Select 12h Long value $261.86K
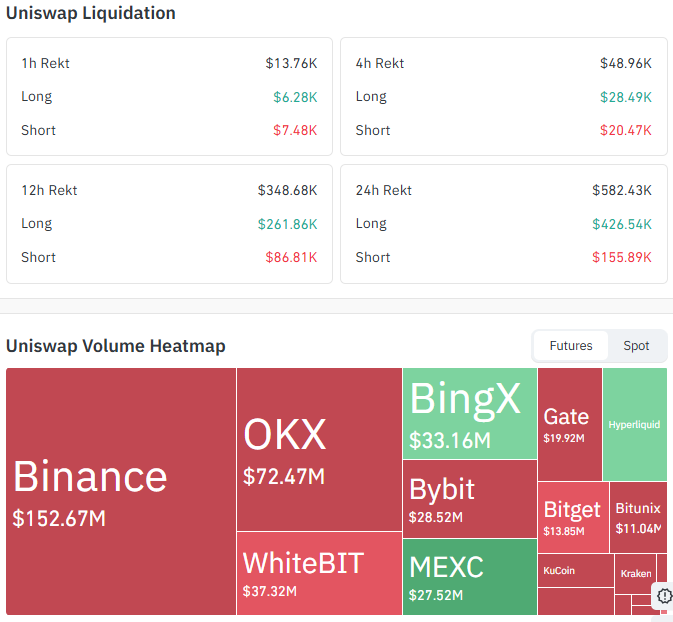673x622 pixels. click(x=287, y=224)
